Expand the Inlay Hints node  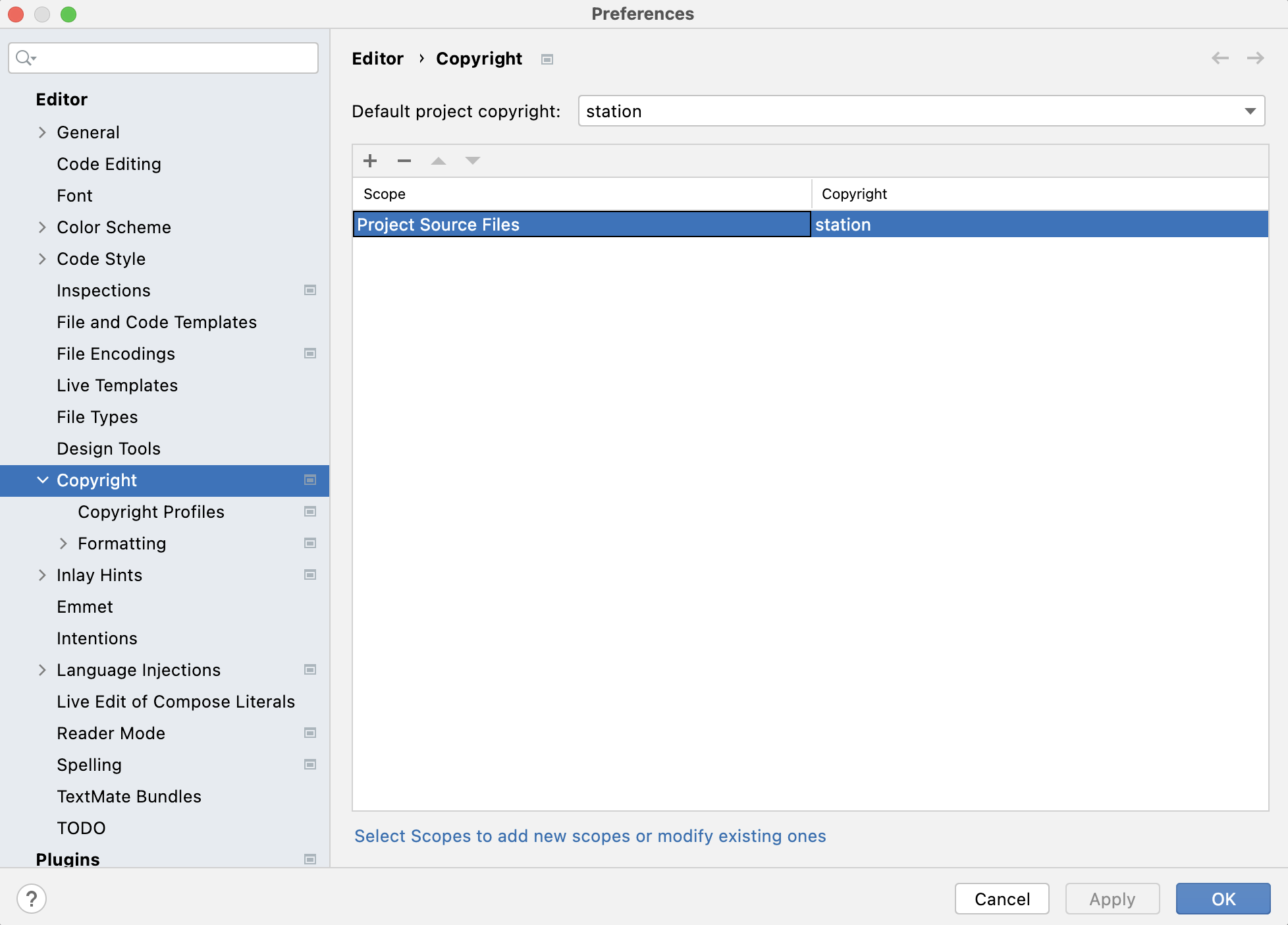click(x=42, y=575)
